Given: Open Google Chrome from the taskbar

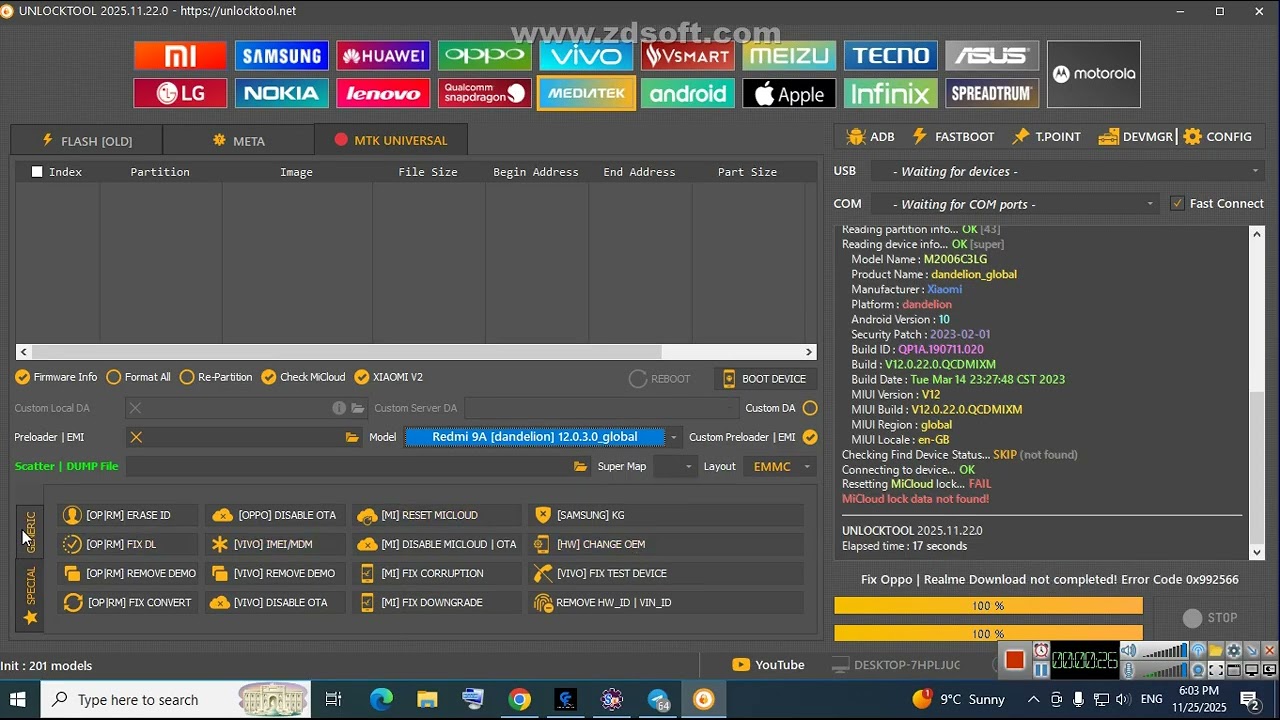Looking at the screenshot, I should (x=519, y=699).
